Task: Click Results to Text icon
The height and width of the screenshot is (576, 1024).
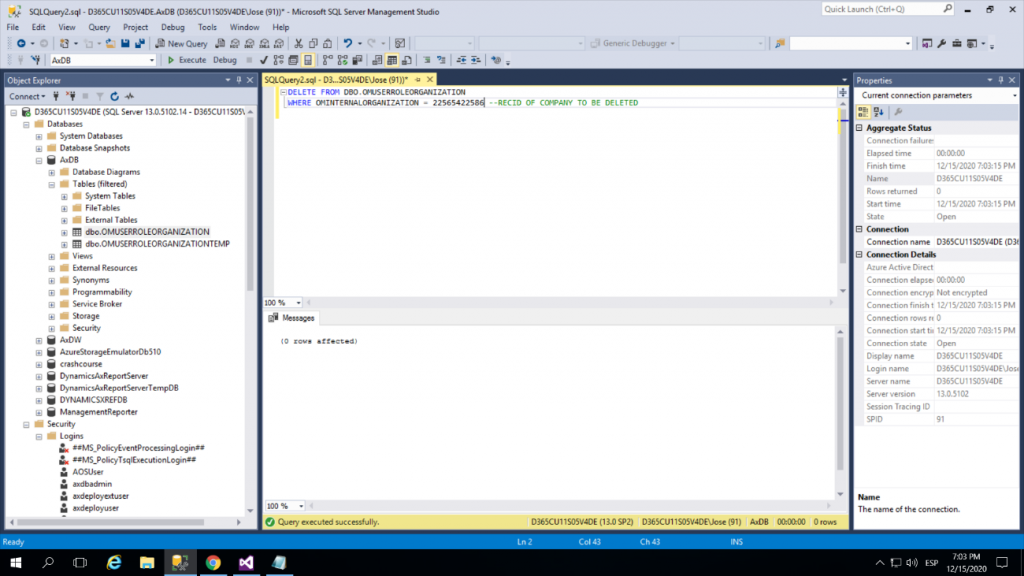Action: tap(377, 60)
